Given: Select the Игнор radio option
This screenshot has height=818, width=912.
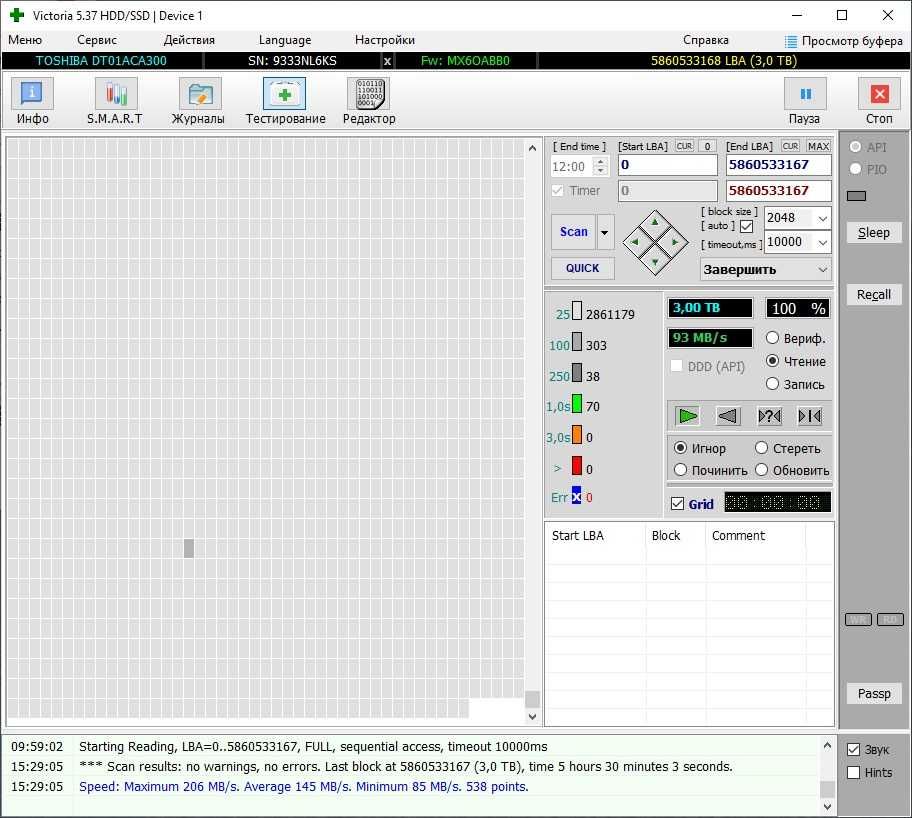Looking at the screenshot, I should click(x=680, y=447).
